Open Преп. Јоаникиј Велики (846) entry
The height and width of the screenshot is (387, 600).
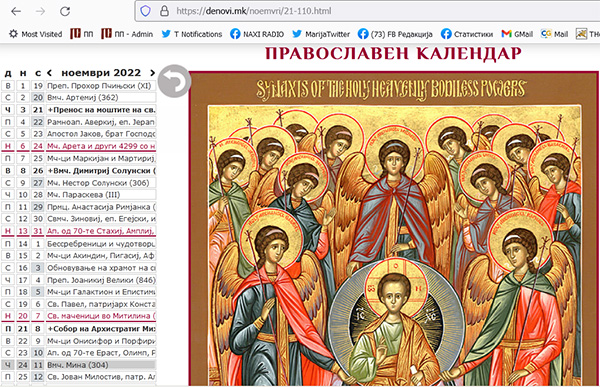101,280
